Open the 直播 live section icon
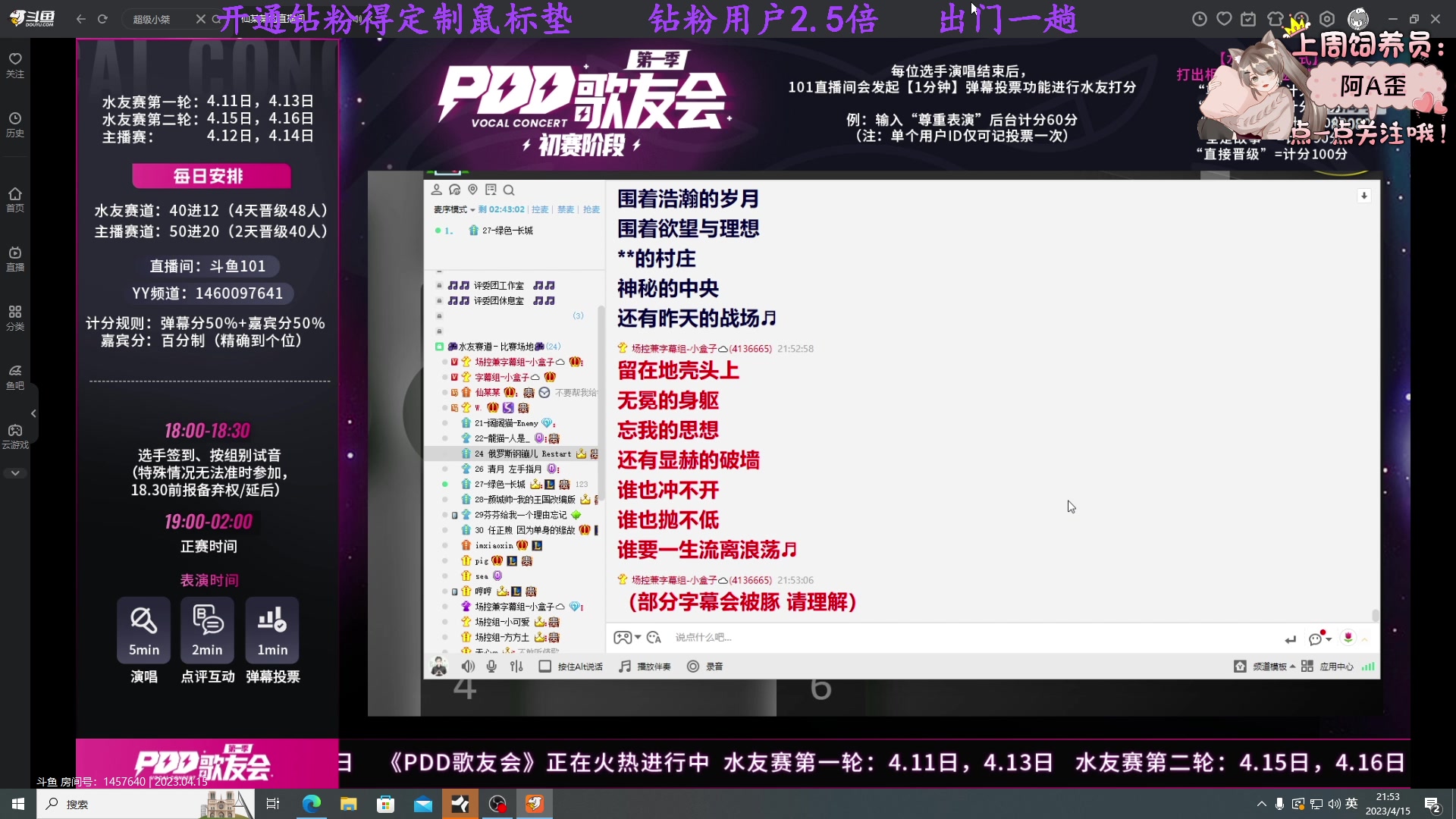Screen dimensions: 1456x819 15,259
